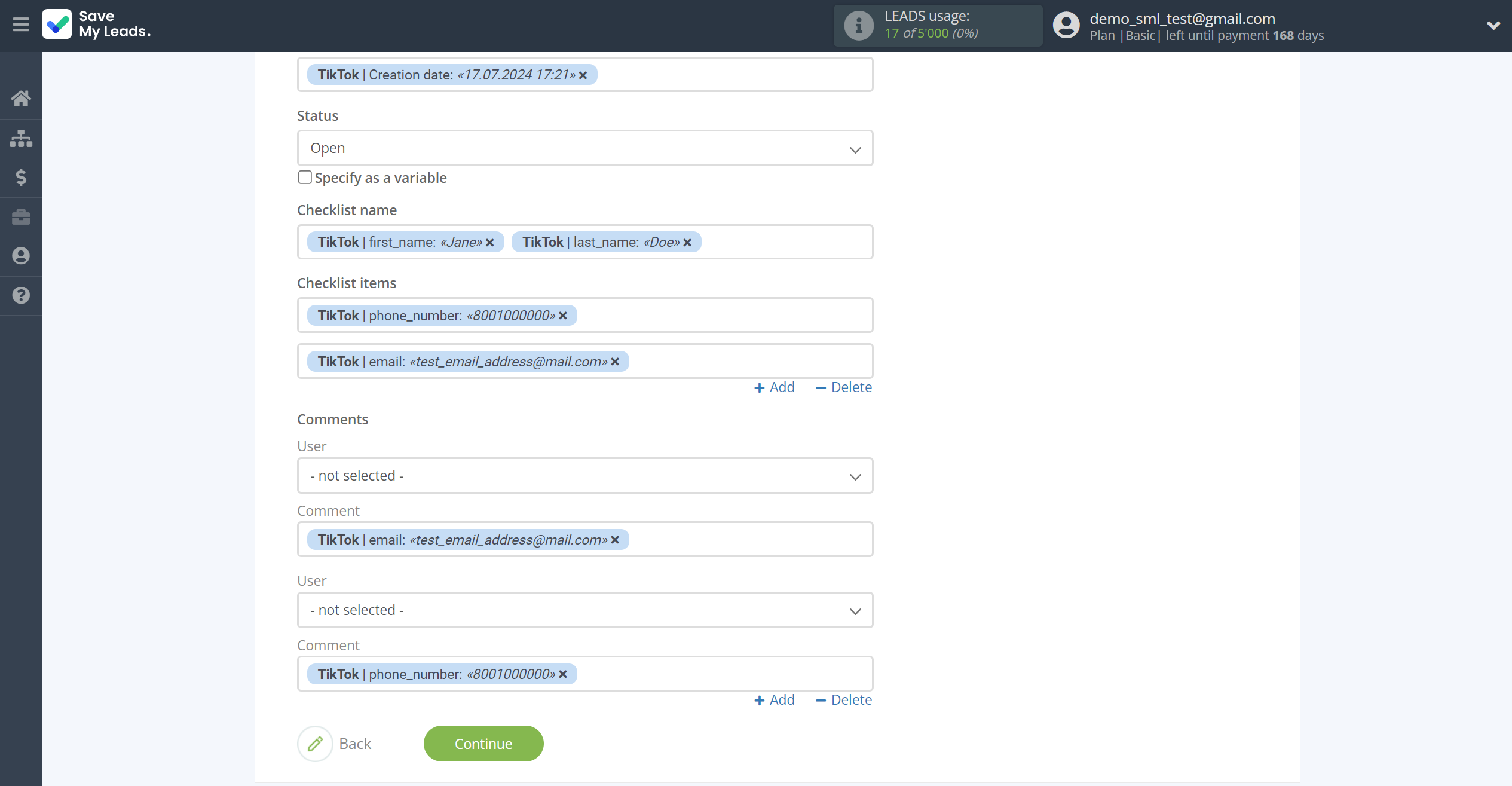Open the Status dropdown set to Open
The image size is (1512, 786).
point(585,148)
